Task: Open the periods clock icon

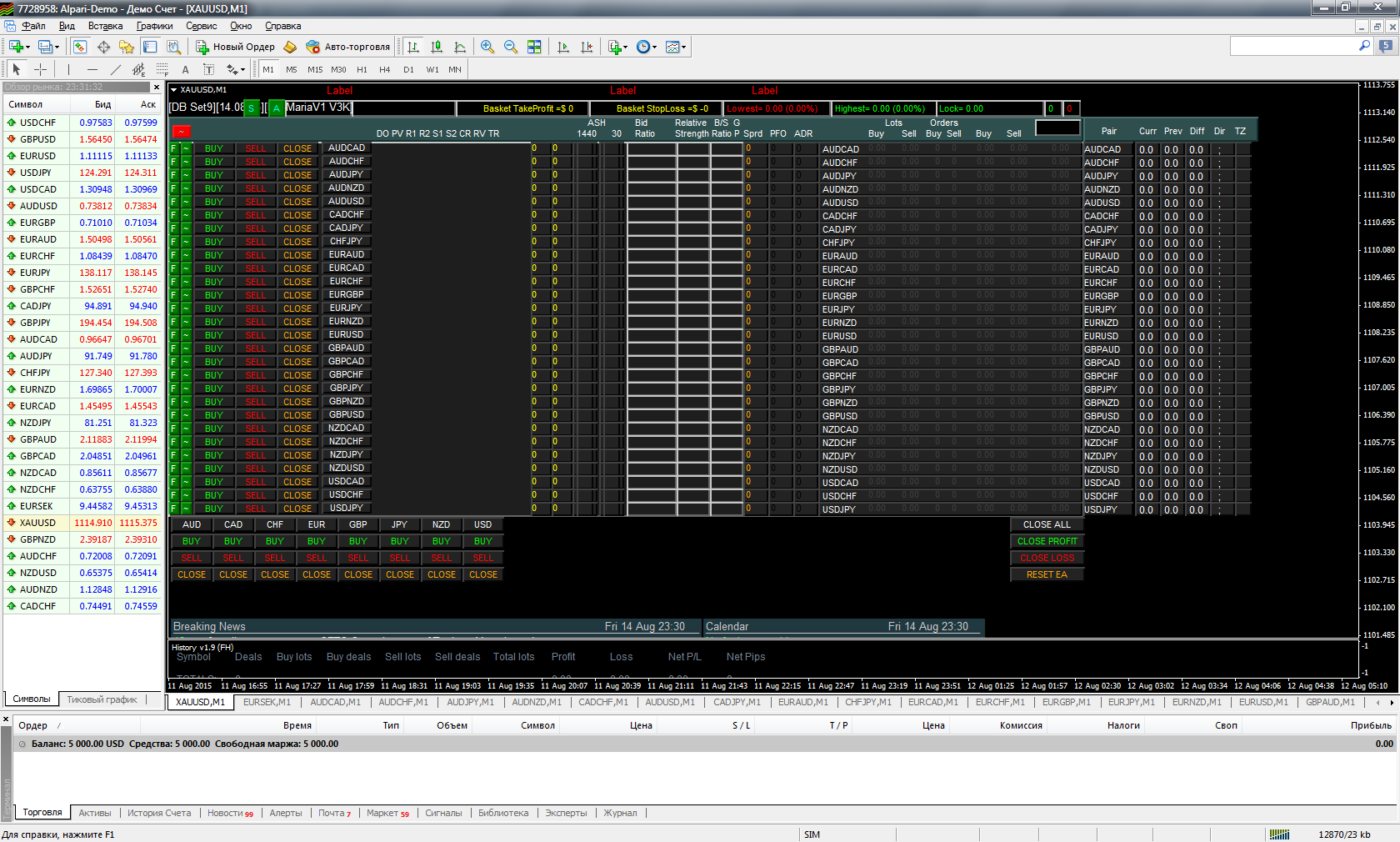Action: 642,47
